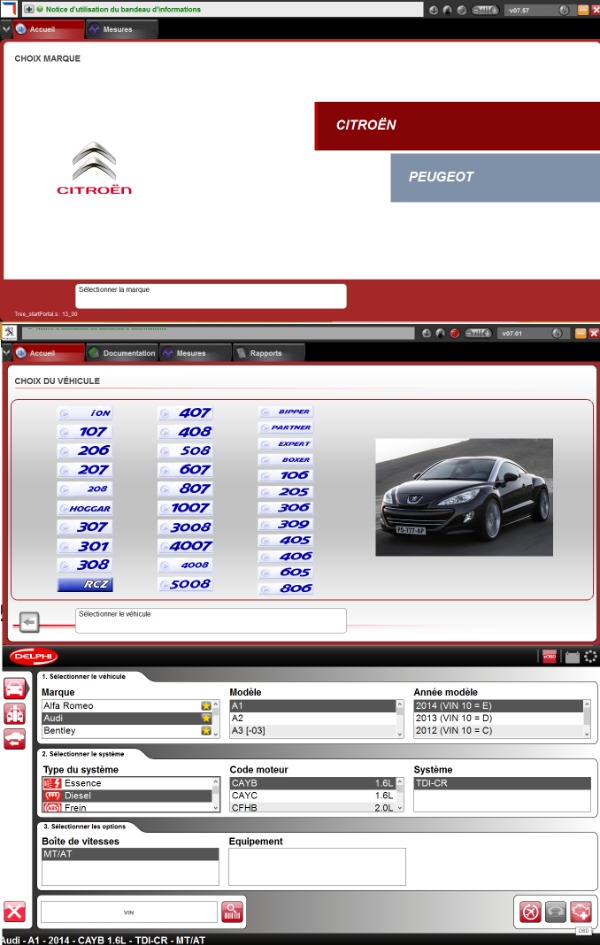Click the battery indicator in Citroën title bar
Viewport: 600px width, 945px height.
click(485, 10)
